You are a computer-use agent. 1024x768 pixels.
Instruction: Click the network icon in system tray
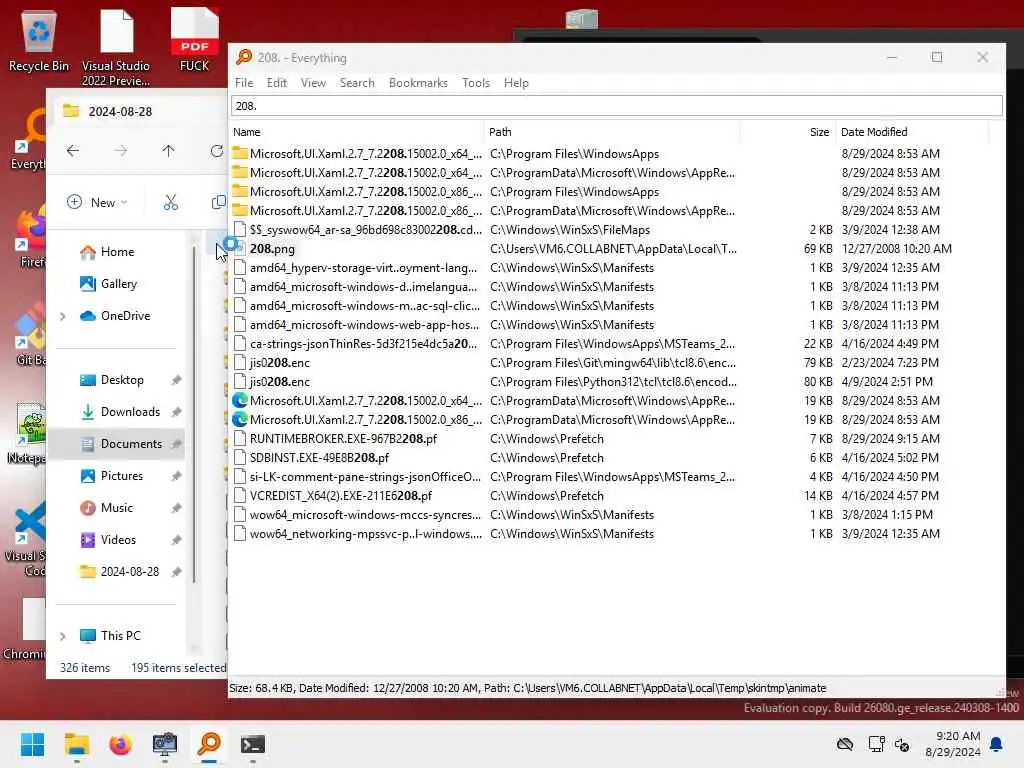pos(876,744)
